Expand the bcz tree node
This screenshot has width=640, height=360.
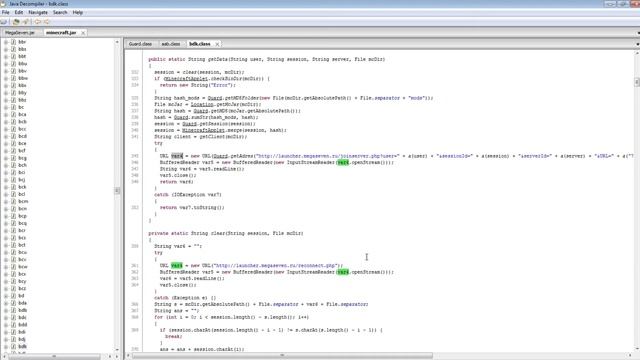click(x=6, y=289)
